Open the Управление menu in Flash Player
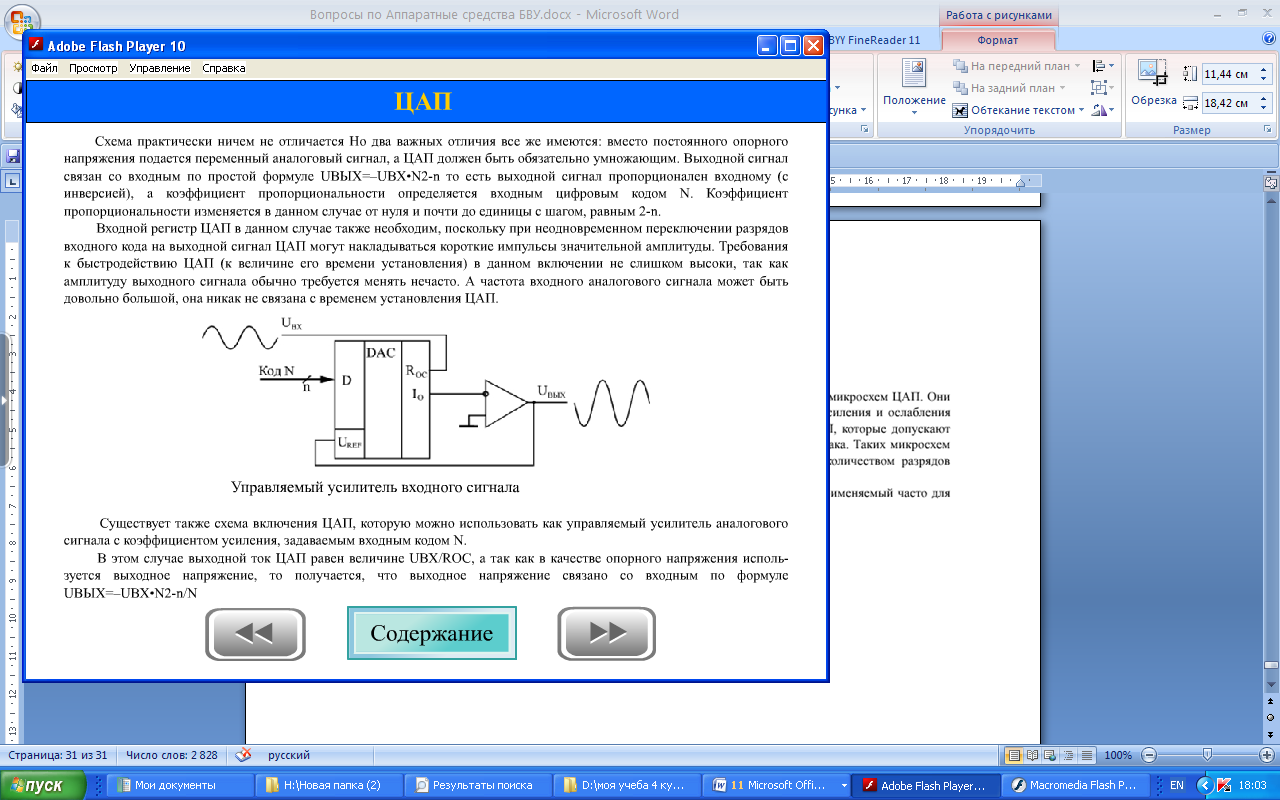The height and width of the screenshot is (800, 1280). tap(160, 69)
